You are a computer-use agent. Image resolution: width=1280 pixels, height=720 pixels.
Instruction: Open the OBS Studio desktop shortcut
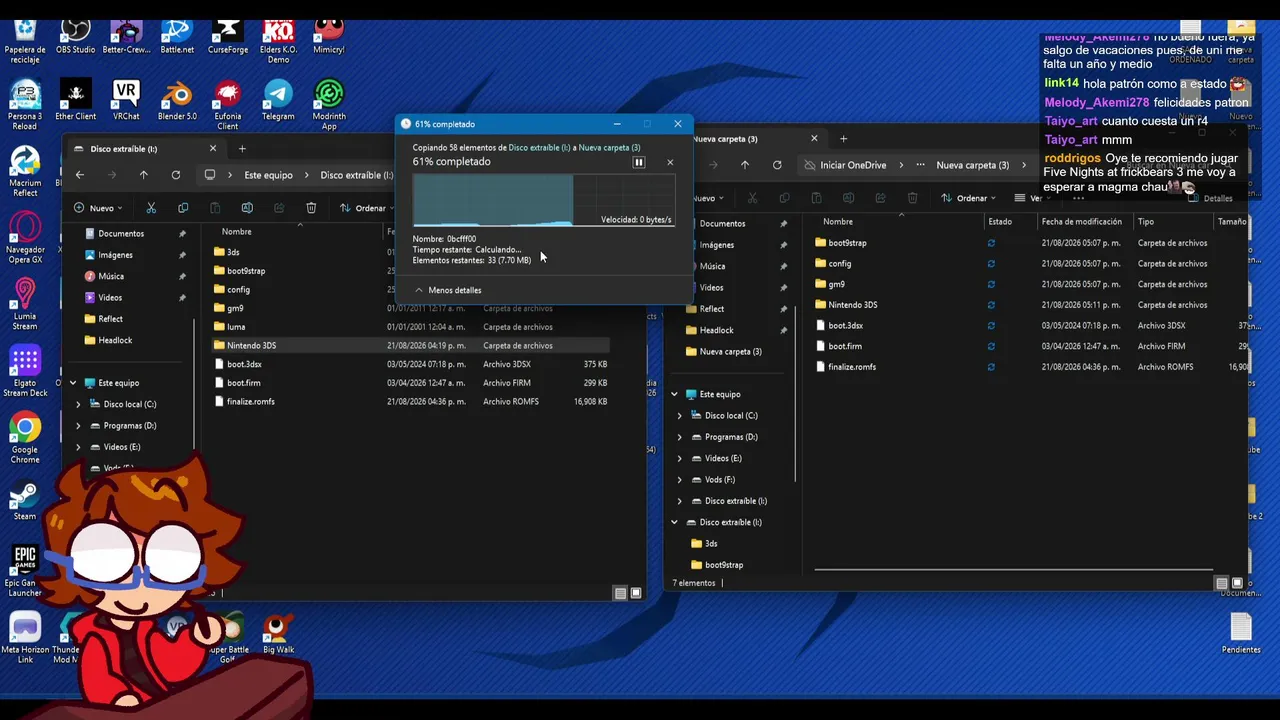(x=76, y=36)
